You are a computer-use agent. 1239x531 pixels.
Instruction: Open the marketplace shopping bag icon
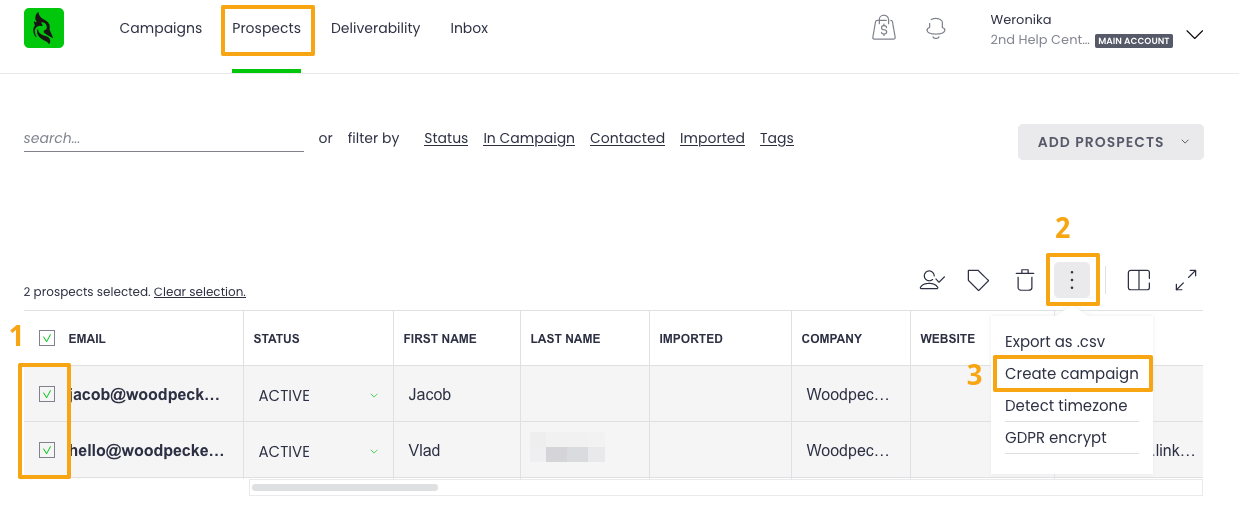[883, 29]
